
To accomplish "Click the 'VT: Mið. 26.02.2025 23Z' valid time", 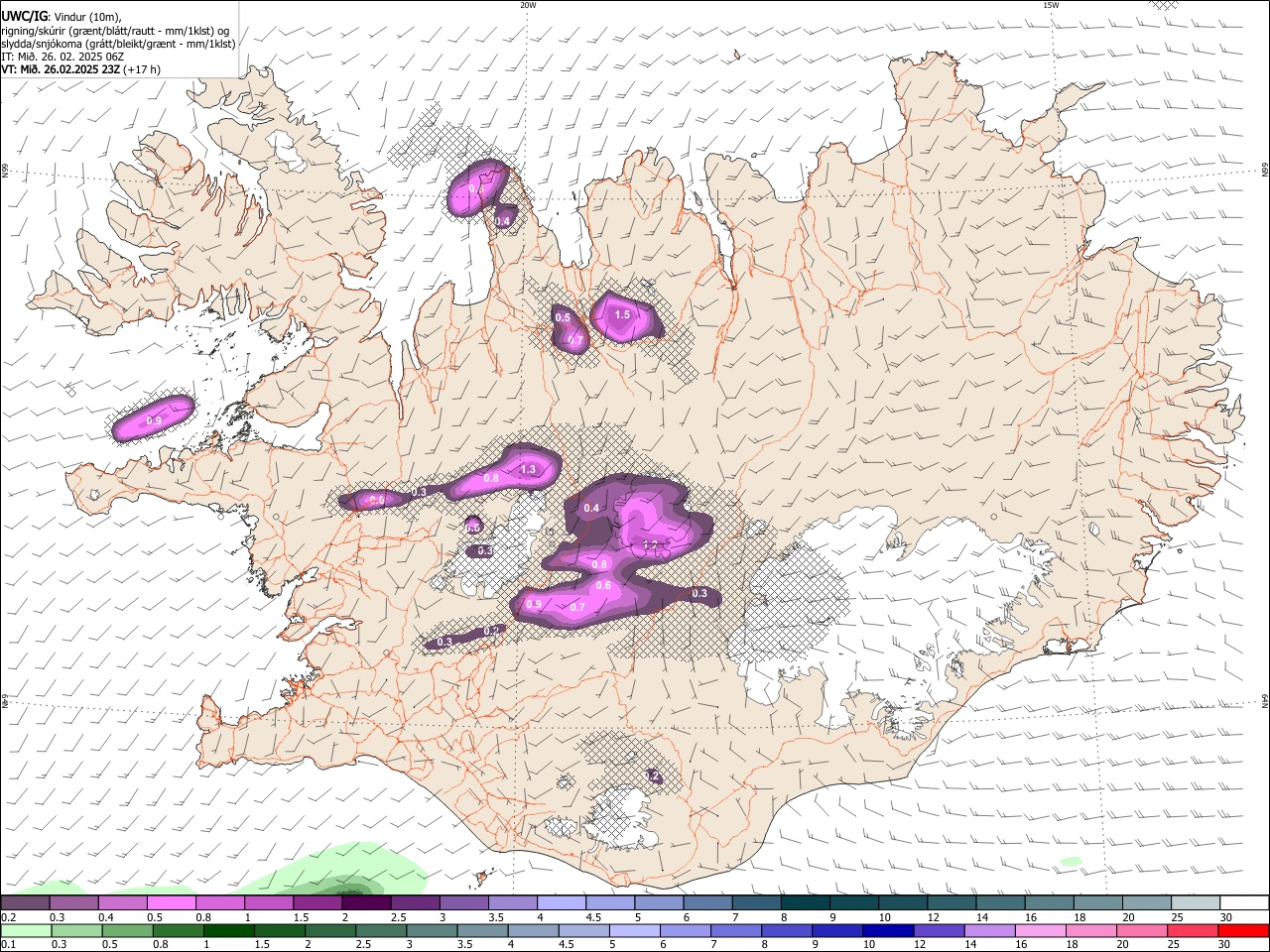I will tap(61, 69).
